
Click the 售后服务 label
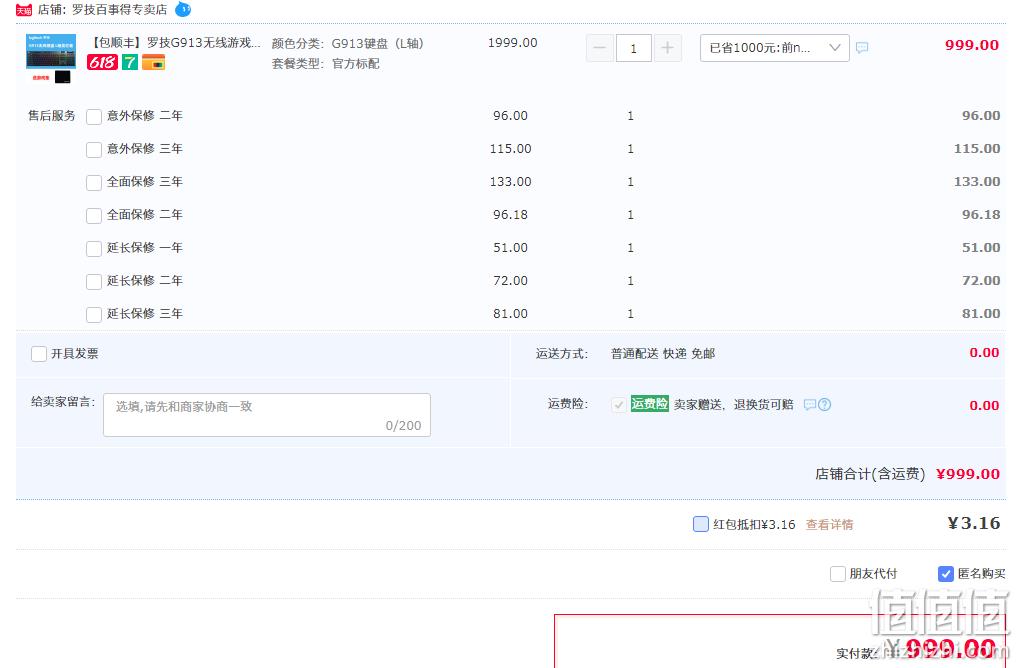51,116
